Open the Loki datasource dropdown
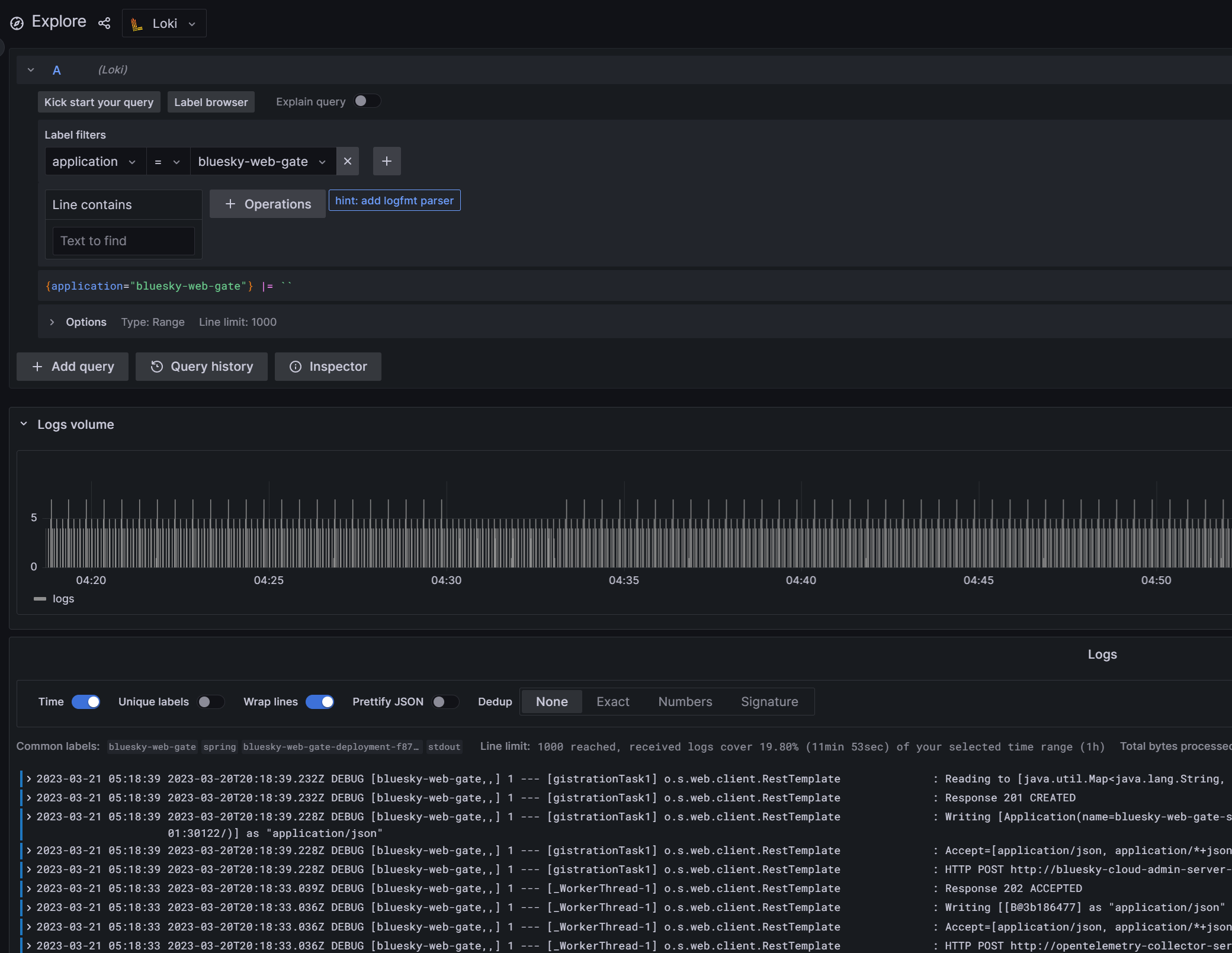The width and height of the screenshot is (1232, 953). (x=164, y=23)
